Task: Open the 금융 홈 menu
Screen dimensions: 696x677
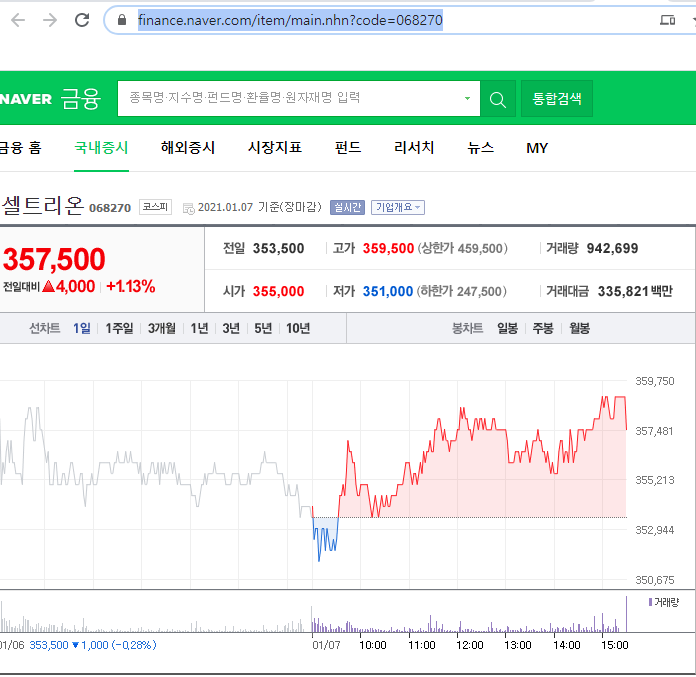Action: 20,148
